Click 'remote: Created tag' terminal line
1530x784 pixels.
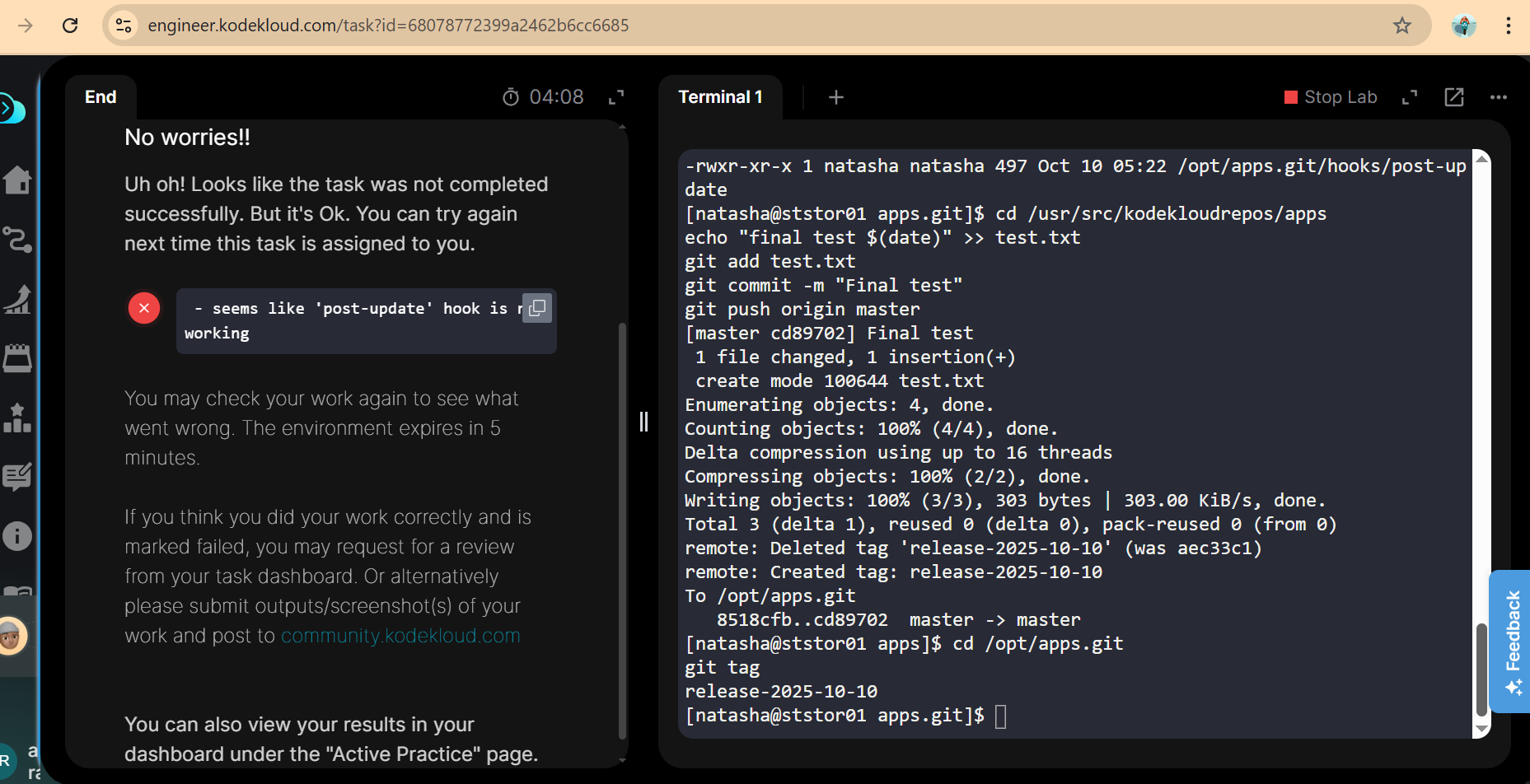pyautogui.click(x=894, y=572)
